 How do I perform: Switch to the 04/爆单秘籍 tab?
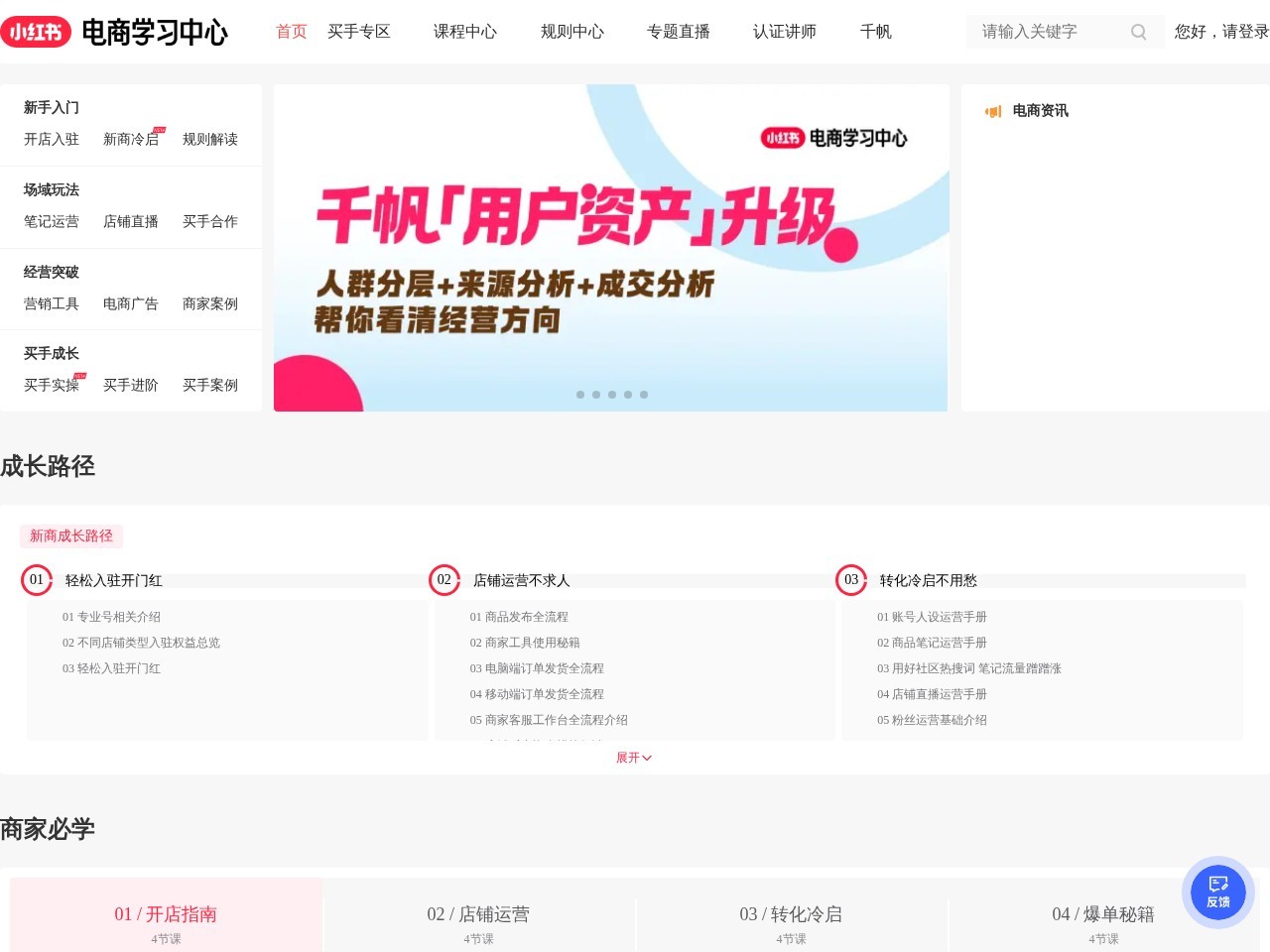(x=1103, y=914)
